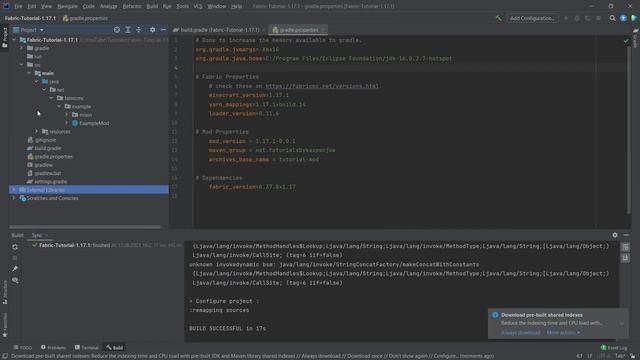Click tool window quick access icon in status bar

click(4, 356)
